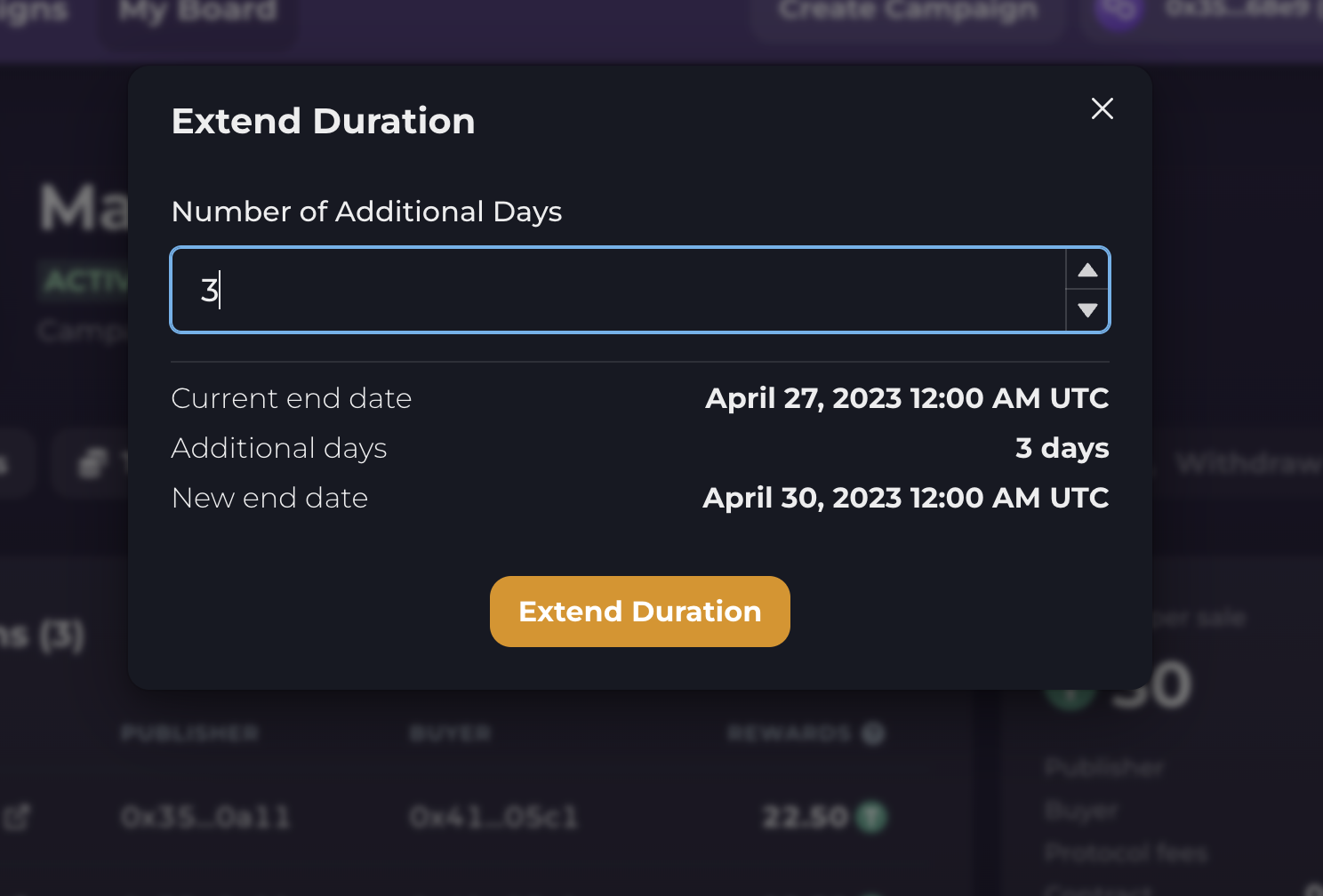This screenshot has height=896, width=1323.
Task: Click buyer address 0x41..05c1
Action: coord(493,817)
